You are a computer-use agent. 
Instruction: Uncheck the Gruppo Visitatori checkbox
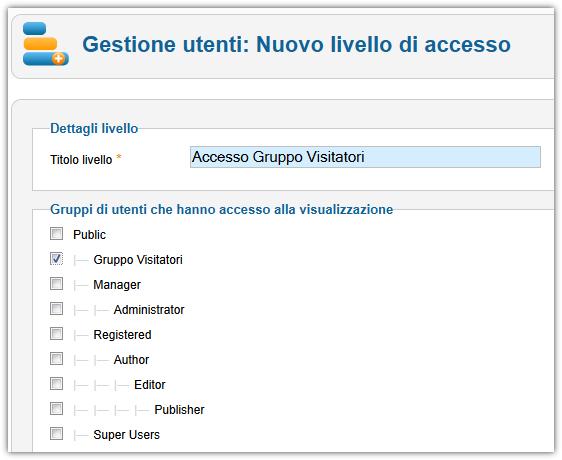(x=56, y=259)
